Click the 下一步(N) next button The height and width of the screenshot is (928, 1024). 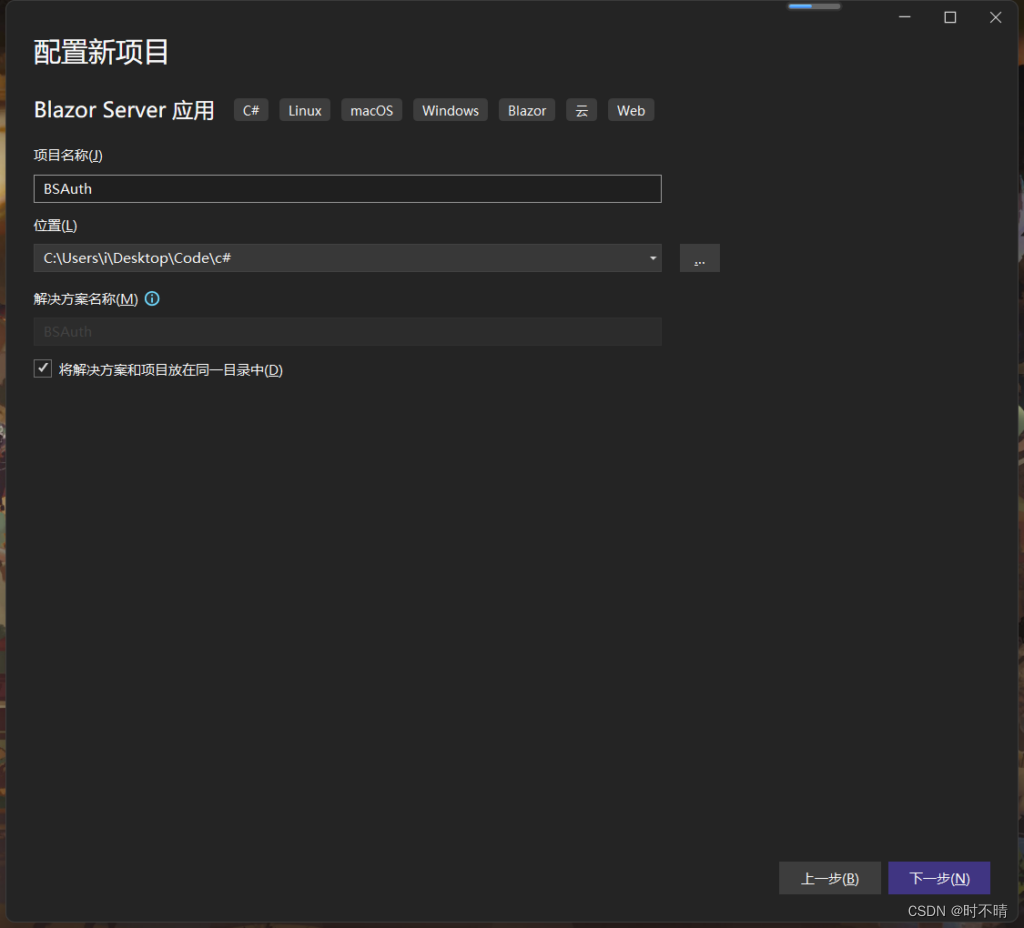coord(939,878)
